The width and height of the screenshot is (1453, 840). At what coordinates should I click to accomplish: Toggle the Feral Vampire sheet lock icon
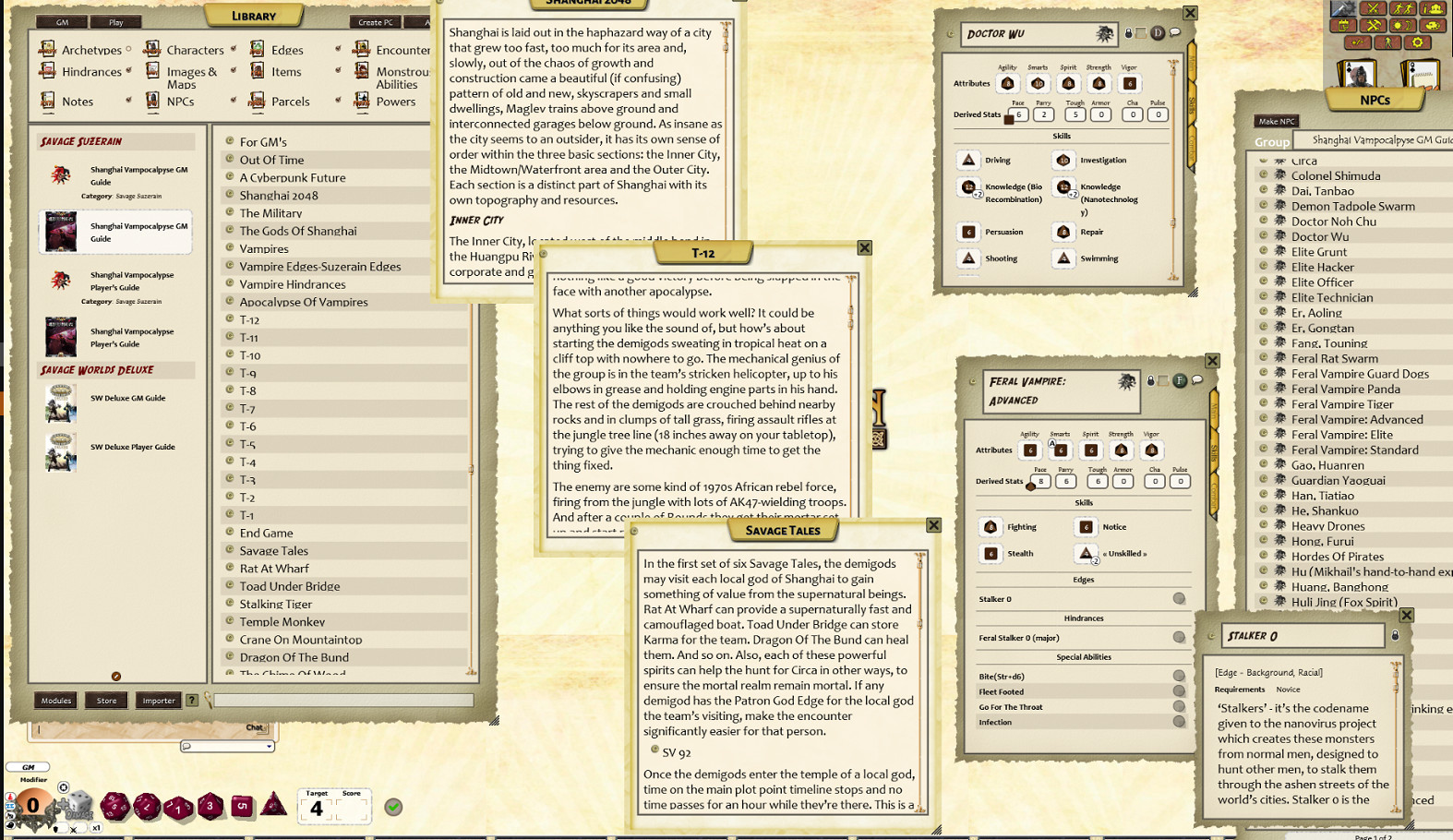tap(1150, 380)
